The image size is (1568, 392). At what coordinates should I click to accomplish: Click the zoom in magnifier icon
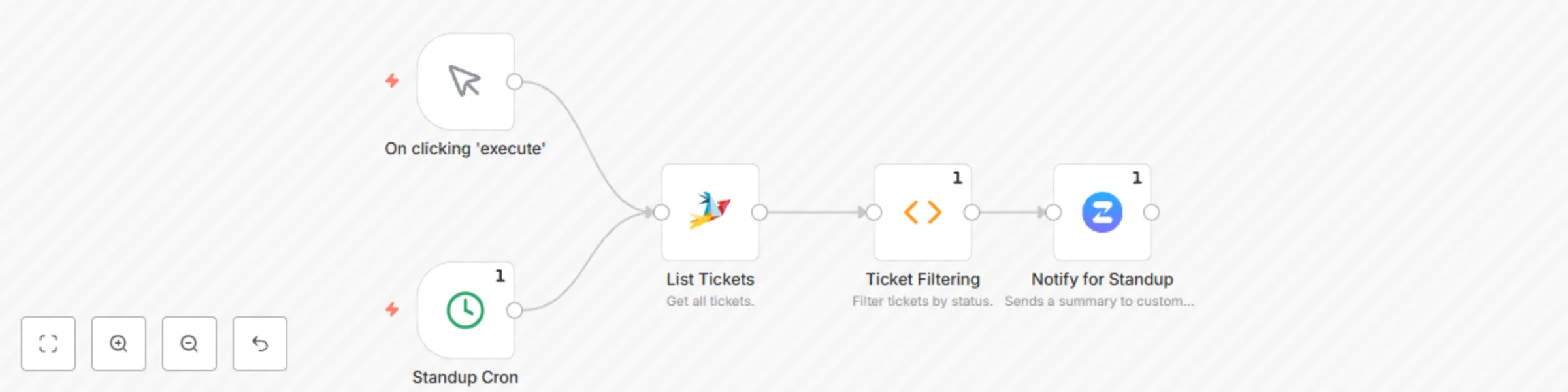coord(118,343)
